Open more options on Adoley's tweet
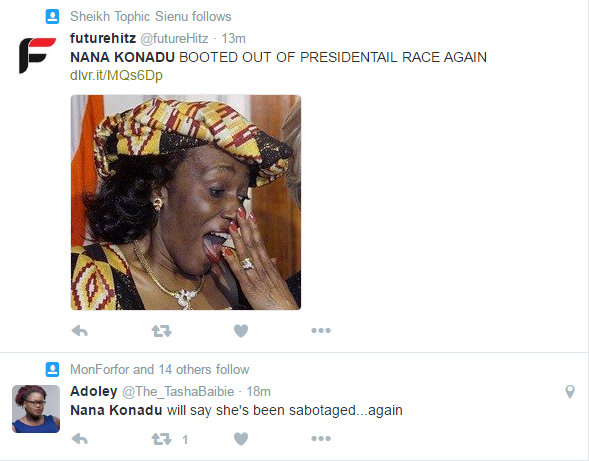589x461 pixels. click(321, 438)
